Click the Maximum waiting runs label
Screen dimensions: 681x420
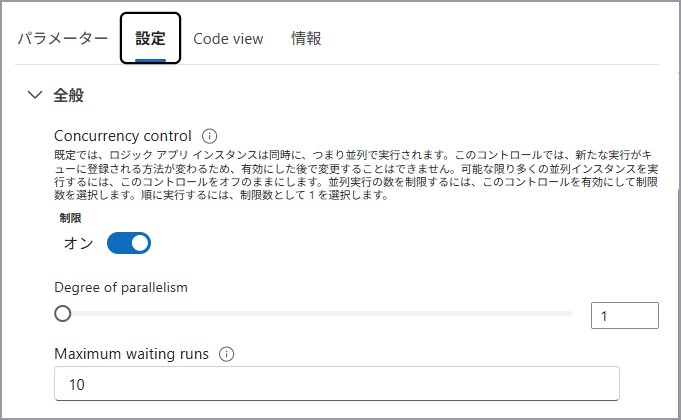coord(131,354)
